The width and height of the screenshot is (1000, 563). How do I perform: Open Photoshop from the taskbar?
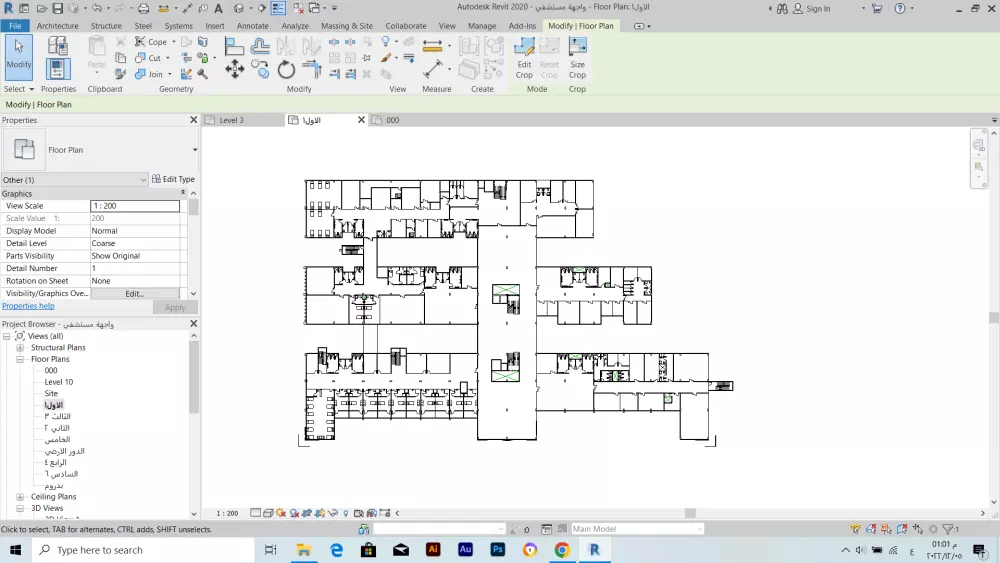coord(497,550)
